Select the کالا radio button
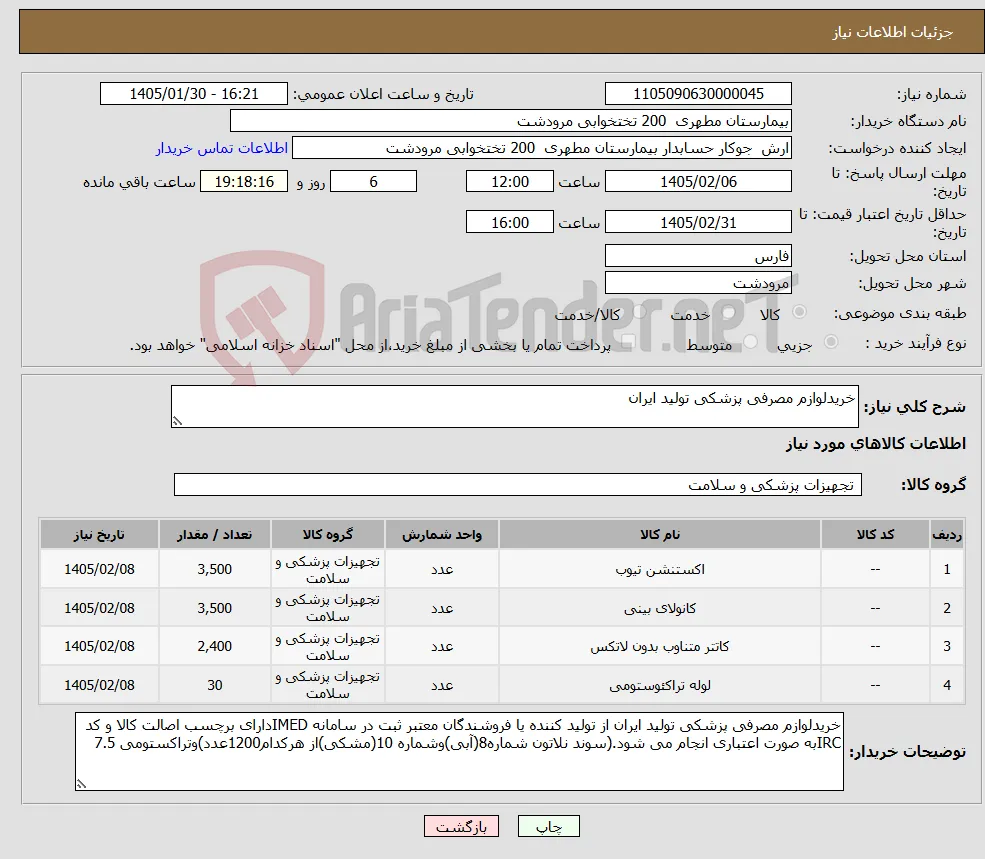 [x=800, y=312]
